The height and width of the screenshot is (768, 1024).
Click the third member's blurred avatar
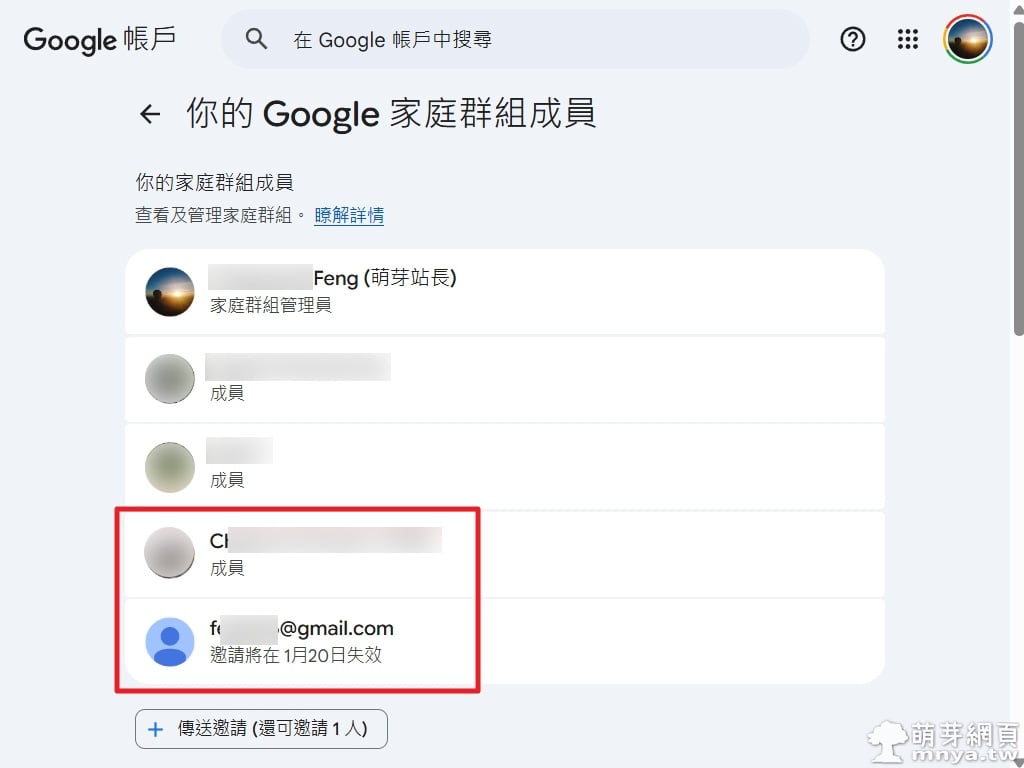(169, 466)
